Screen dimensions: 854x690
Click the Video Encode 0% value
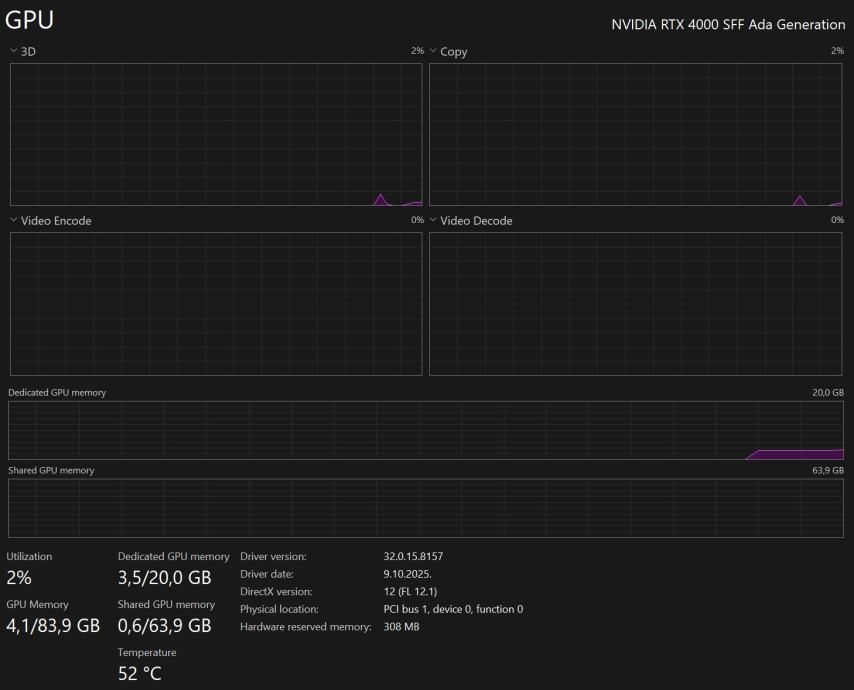417,220
